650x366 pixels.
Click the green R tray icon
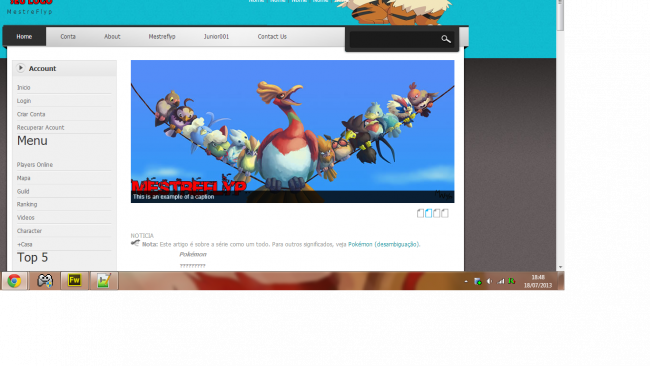click(x=512, y=281)
